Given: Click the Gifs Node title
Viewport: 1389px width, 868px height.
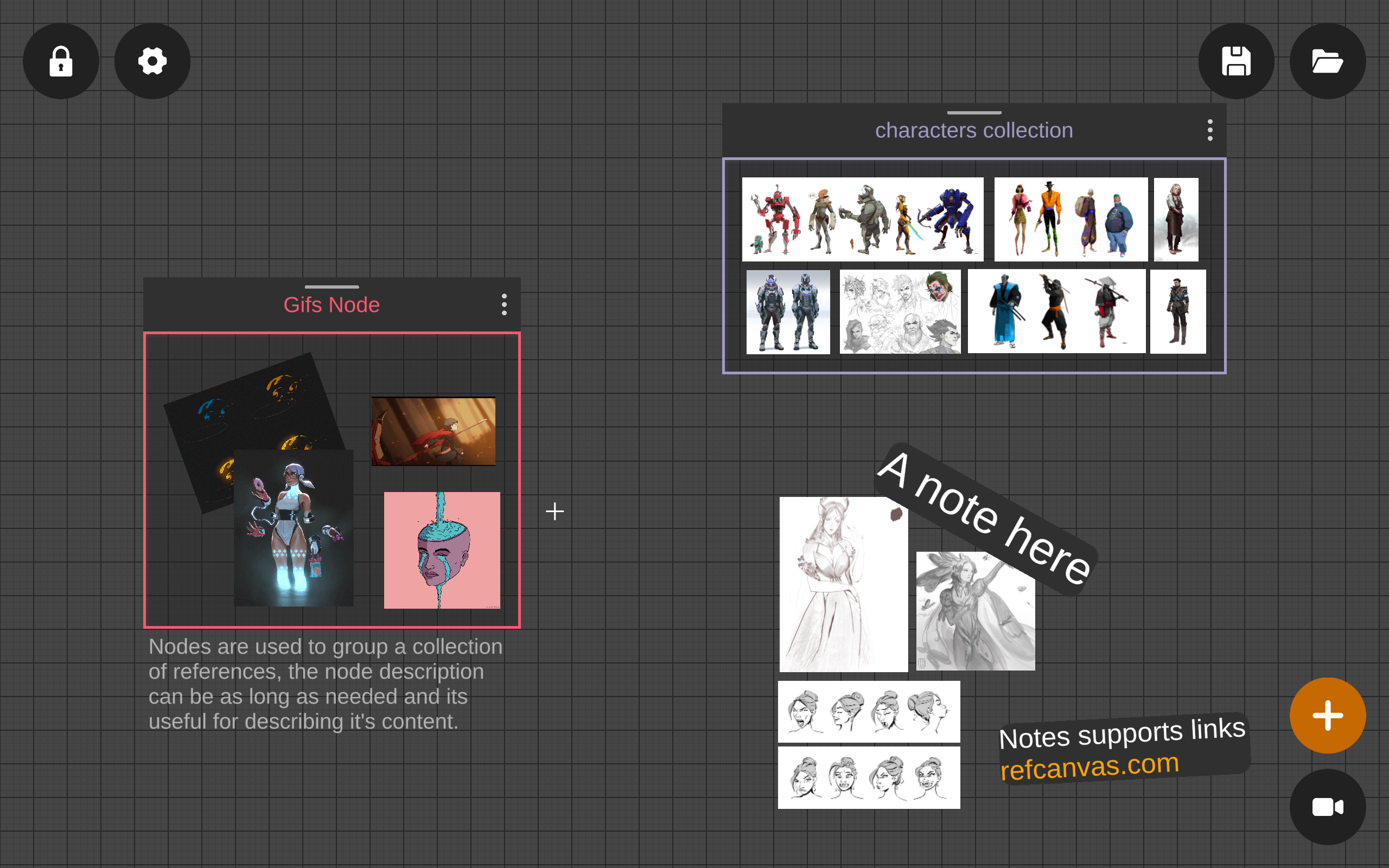Looking at the screenshot, I should coord(332,305).
